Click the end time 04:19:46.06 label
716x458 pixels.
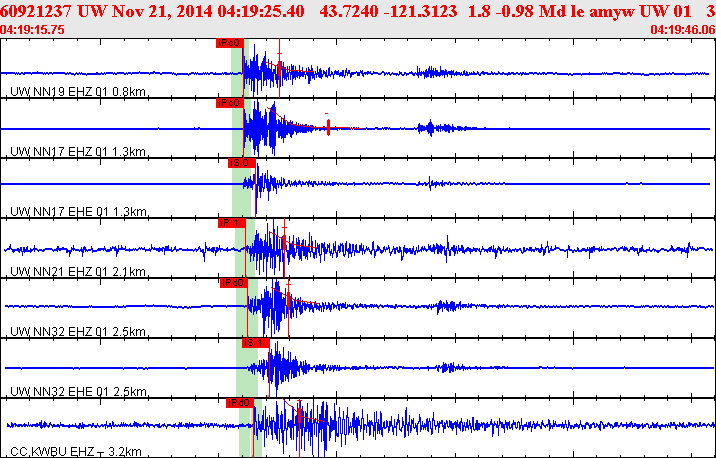pos(683,30)
